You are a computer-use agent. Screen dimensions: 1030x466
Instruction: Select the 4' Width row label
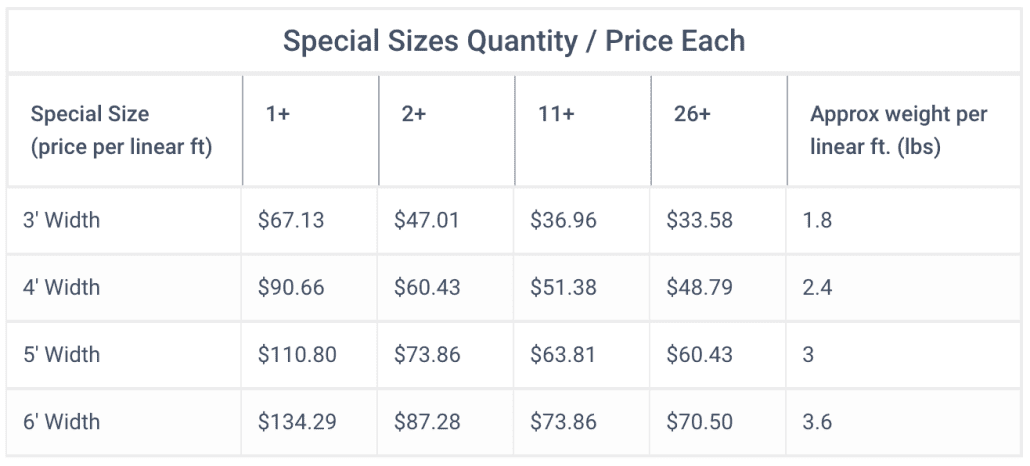[x=62, y=287]
